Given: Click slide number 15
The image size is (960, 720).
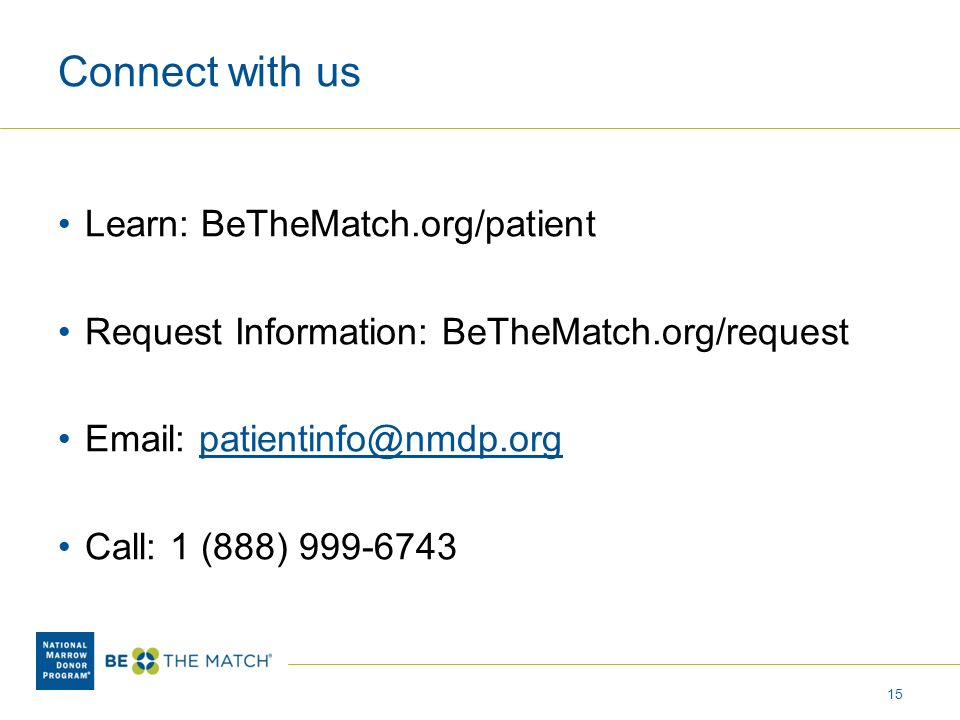Looking at the screenshot, I should (x=894, y=694).
